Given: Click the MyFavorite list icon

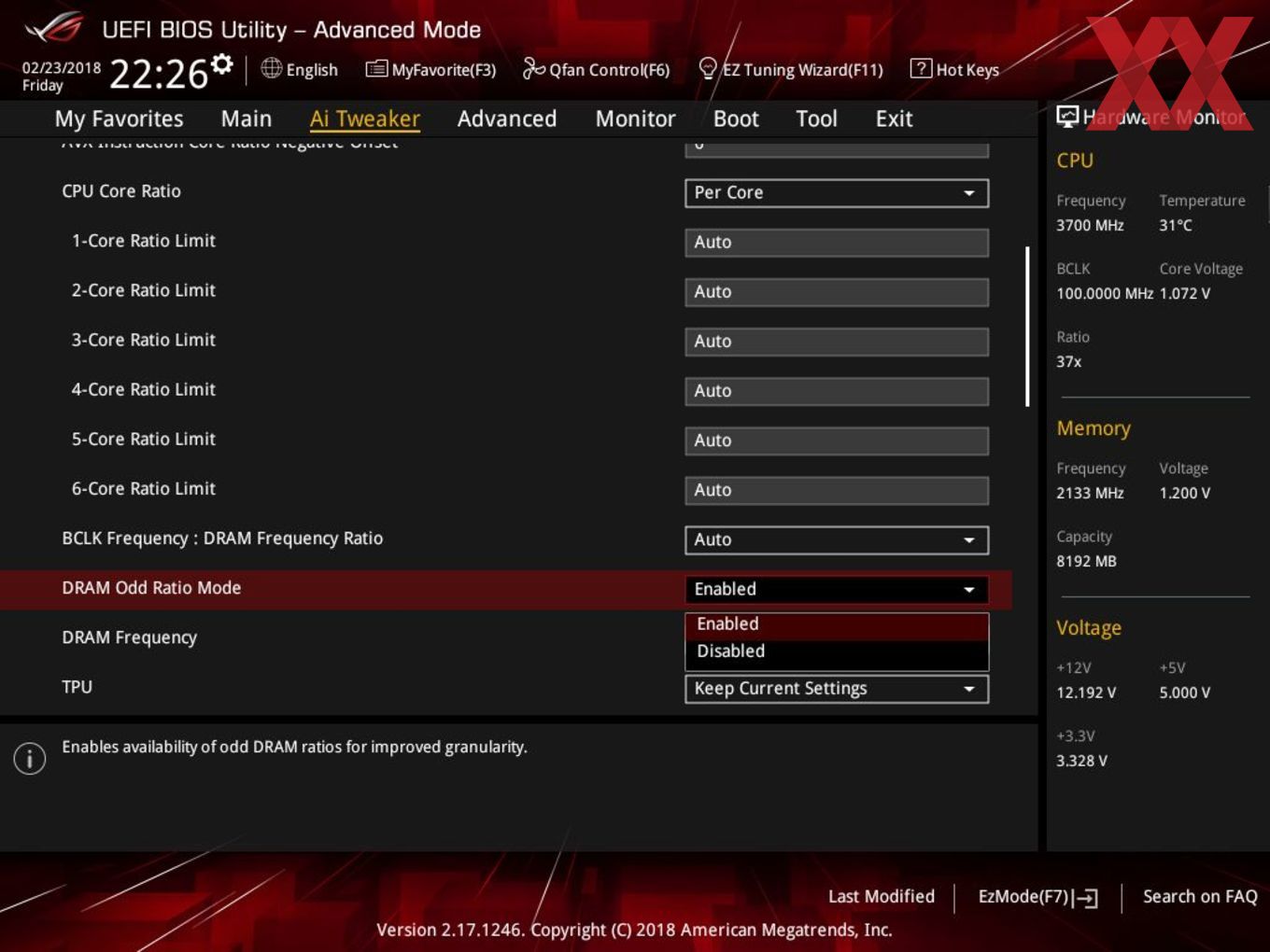Looking at the screenshot, I should tap(376, 69).
